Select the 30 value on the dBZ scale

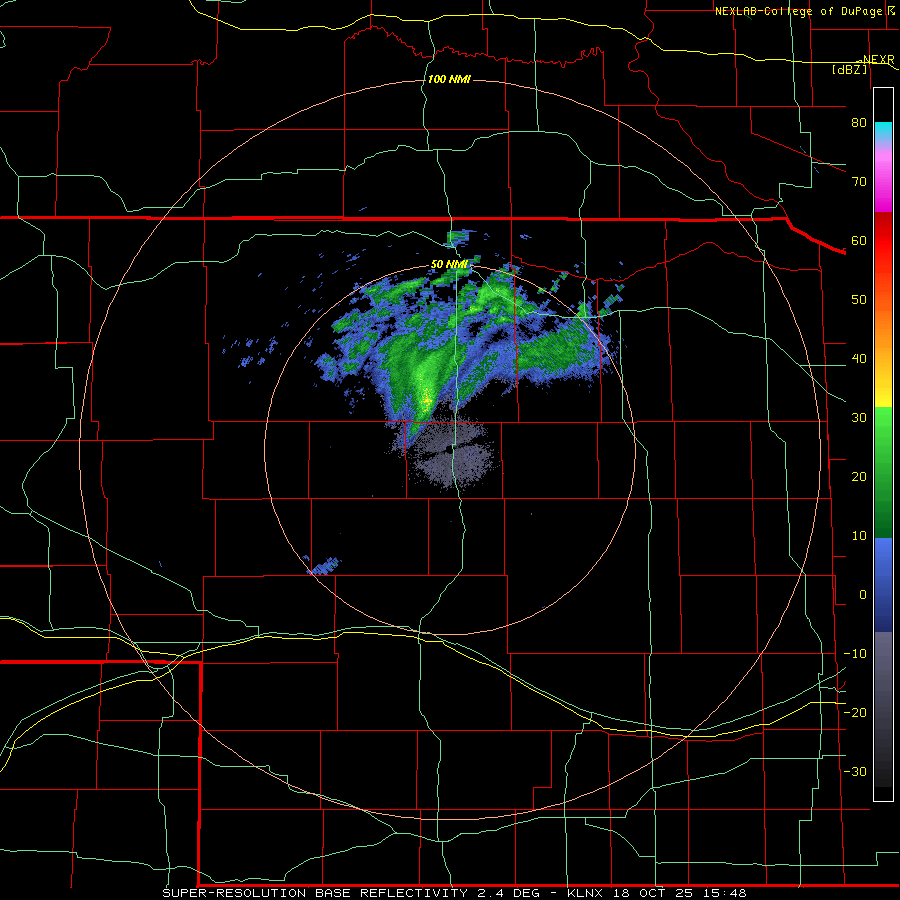(x=859, y=417)
